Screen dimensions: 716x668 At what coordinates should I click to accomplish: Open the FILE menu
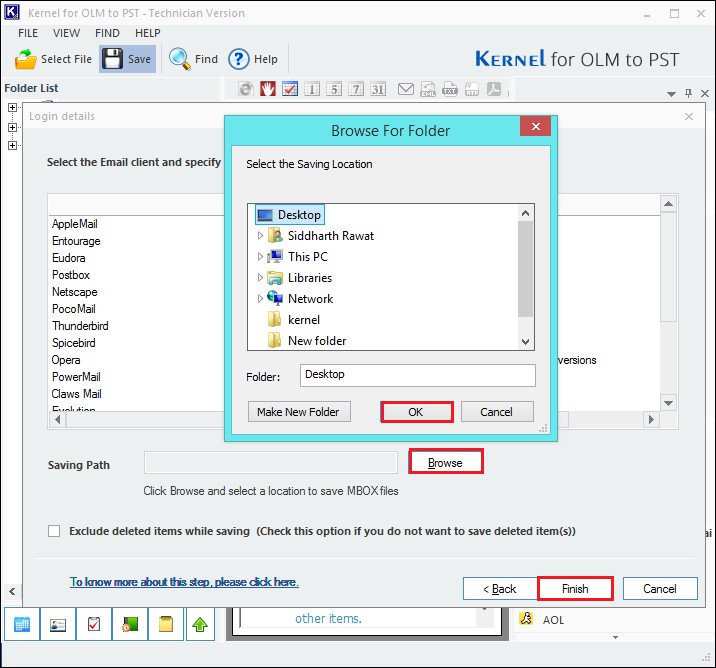(x=28, y=33)
